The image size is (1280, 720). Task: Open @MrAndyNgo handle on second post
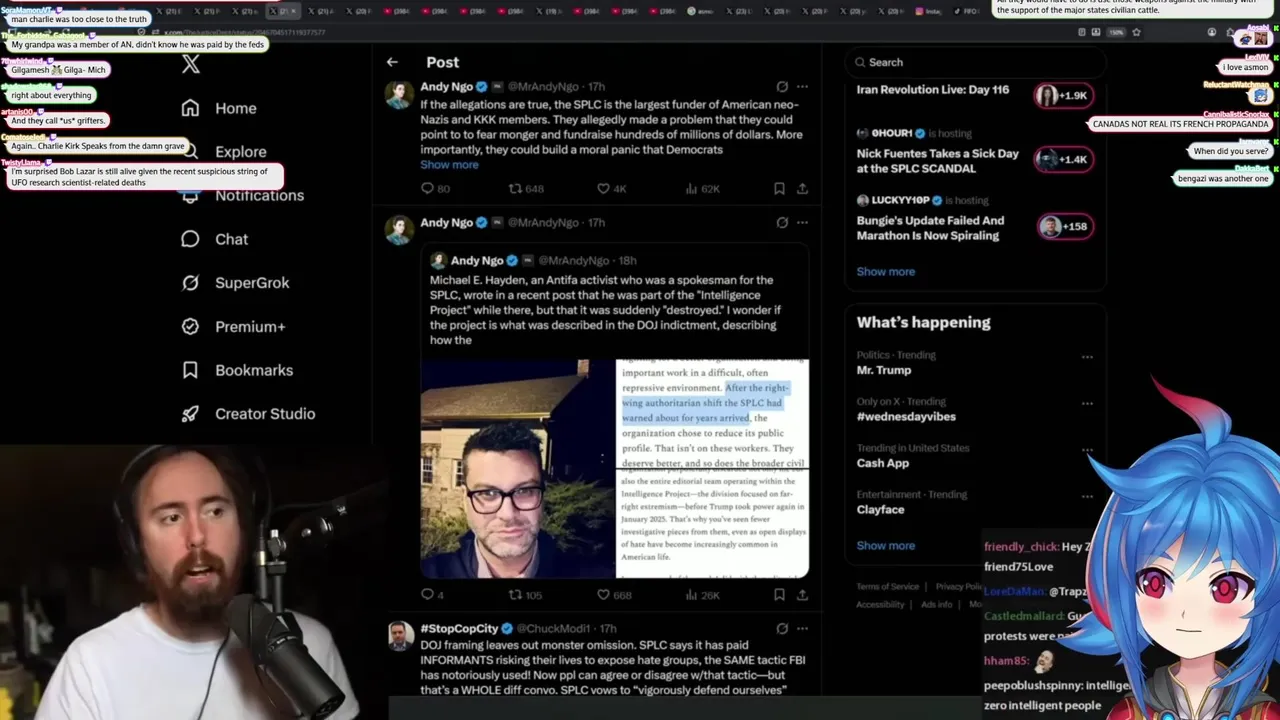point(545,223)
